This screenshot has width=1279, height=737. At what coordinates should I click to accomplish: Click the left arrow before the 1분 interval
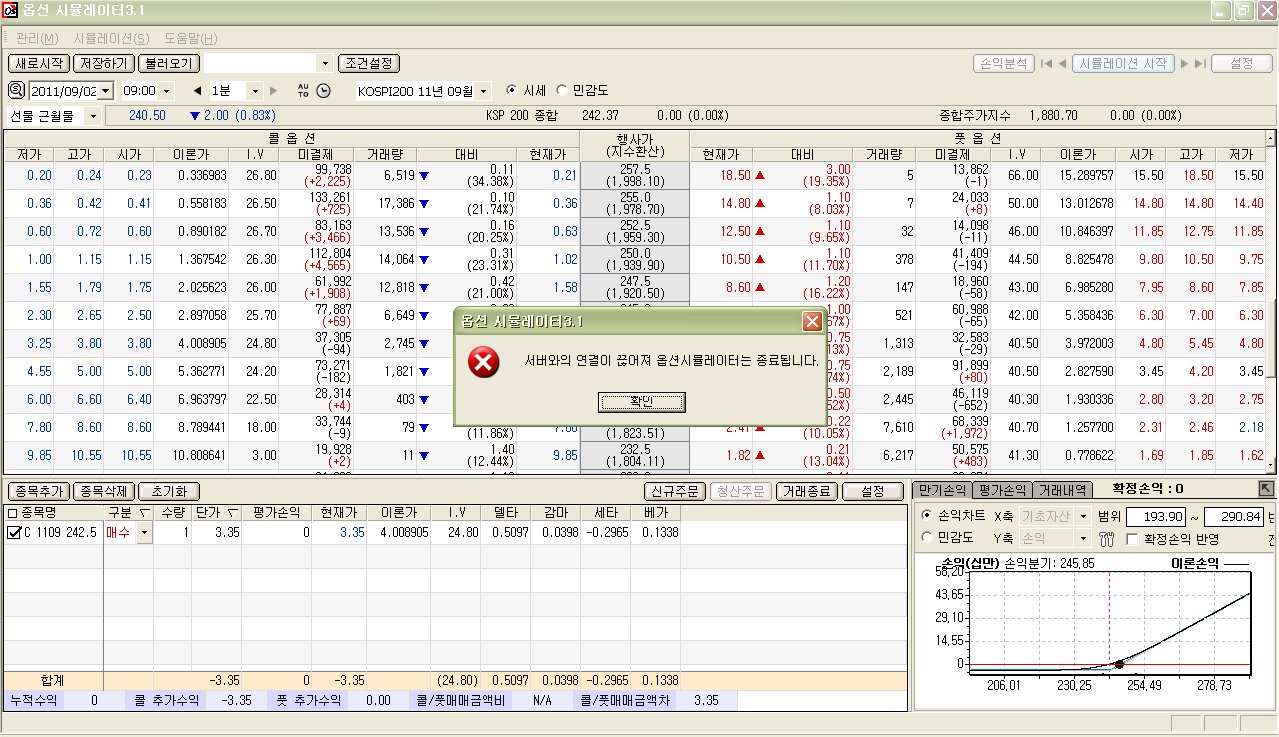197,91
